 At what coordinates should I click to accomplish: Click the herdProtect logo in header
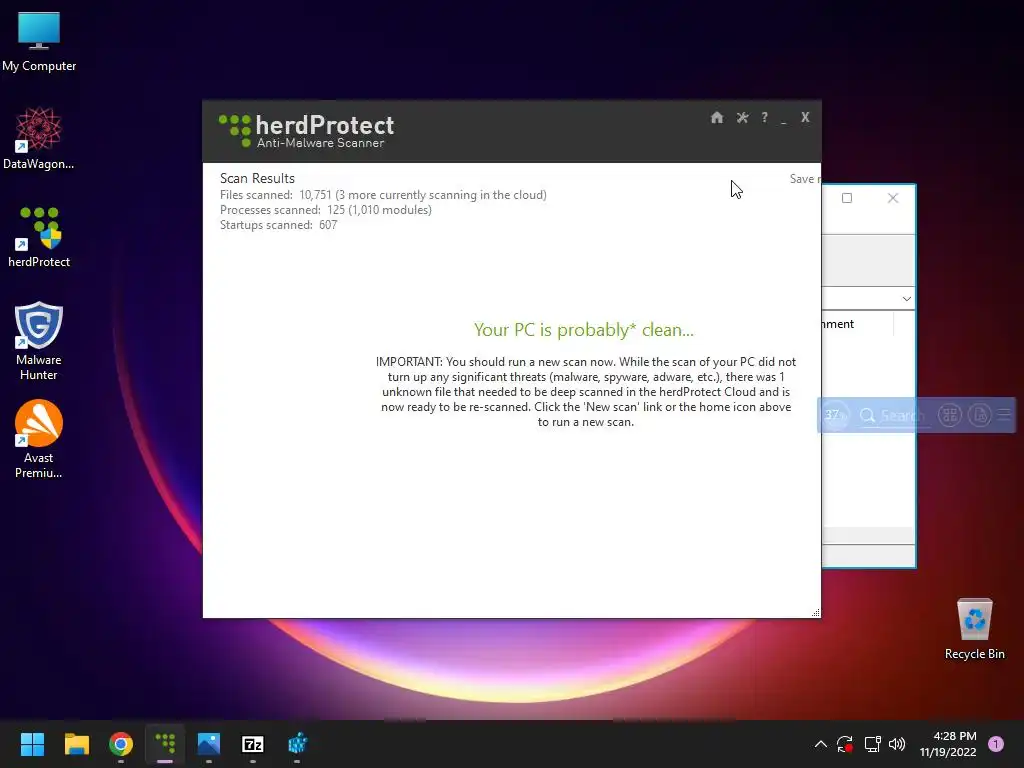[x=306, y=131]
